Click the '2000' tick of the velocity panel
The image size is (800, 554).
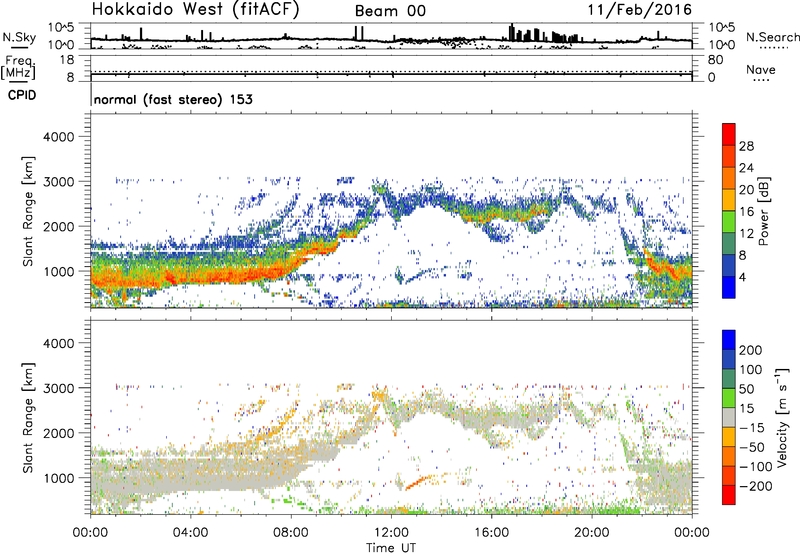pyautogui.click(x=59, y=433)
